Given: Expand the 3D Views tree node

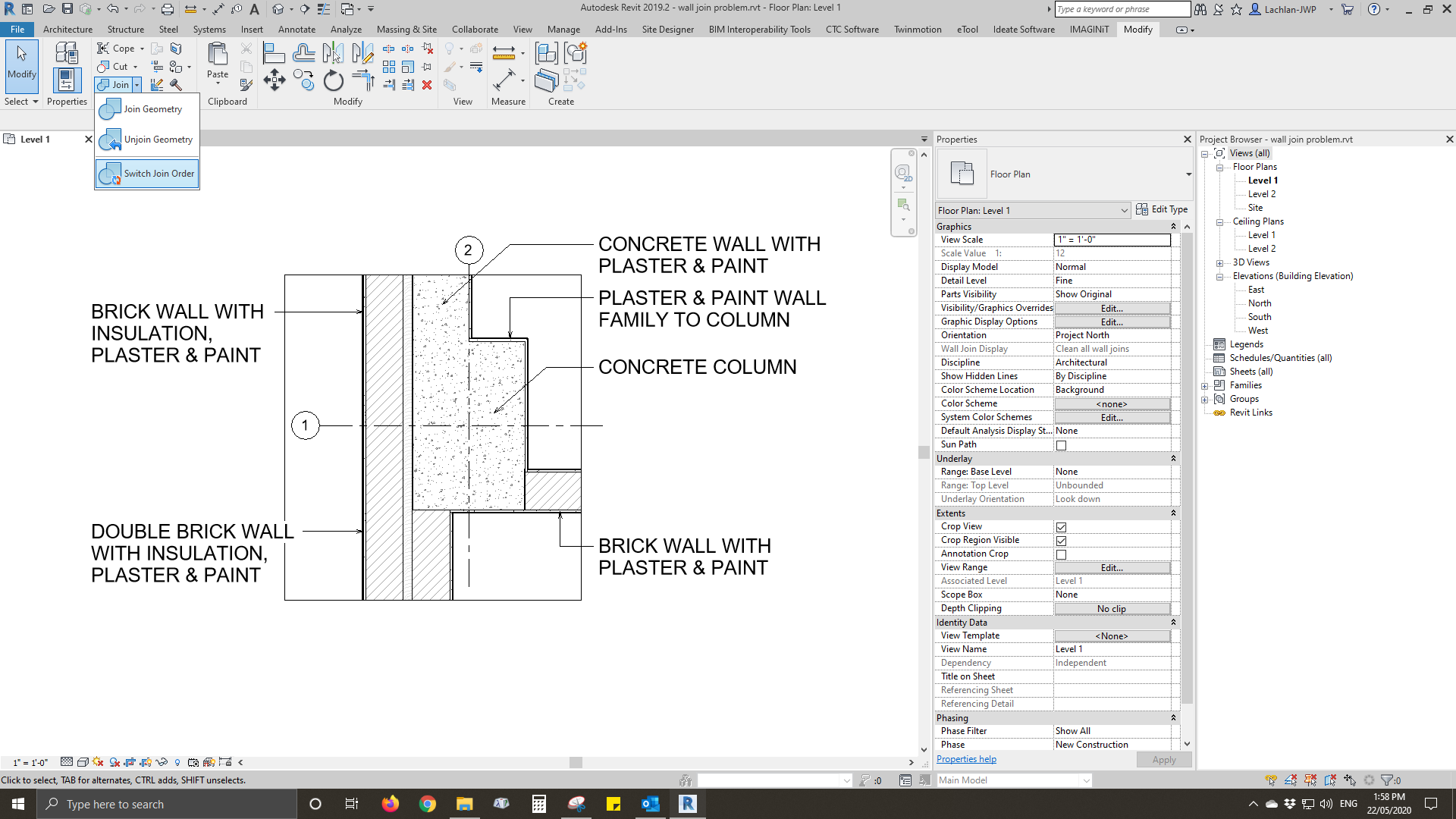Looking at the screenshot, I should point(1219,262).
